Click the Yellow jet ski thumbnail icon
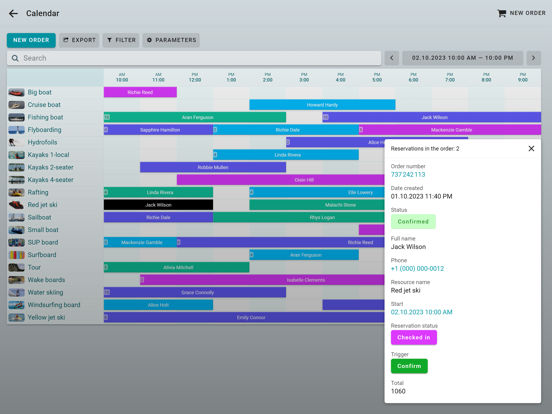Screen dimensions: 552x414 coord(17,318)
